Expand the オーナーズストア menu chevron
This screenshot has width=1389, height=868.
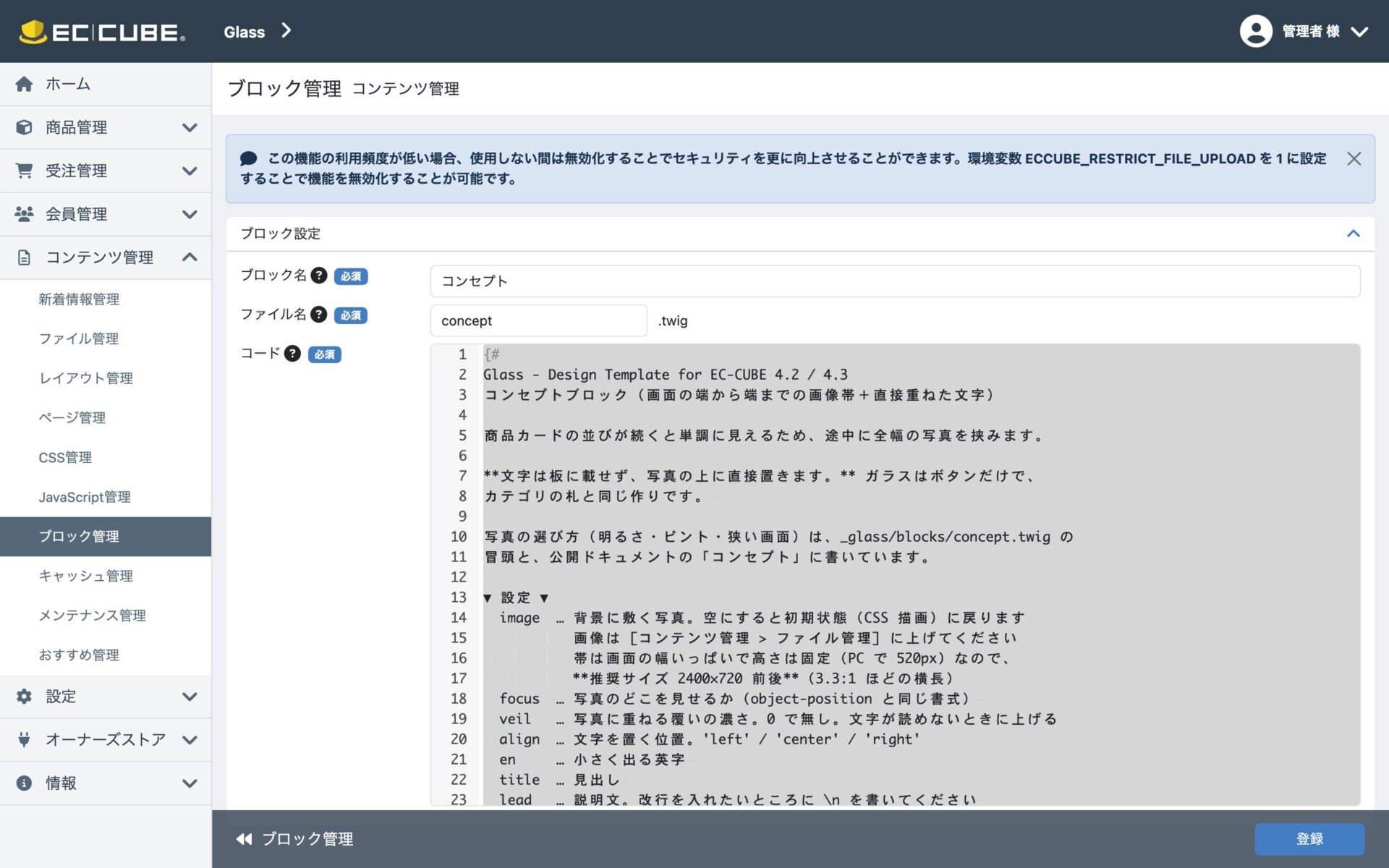tap(190, 740)
